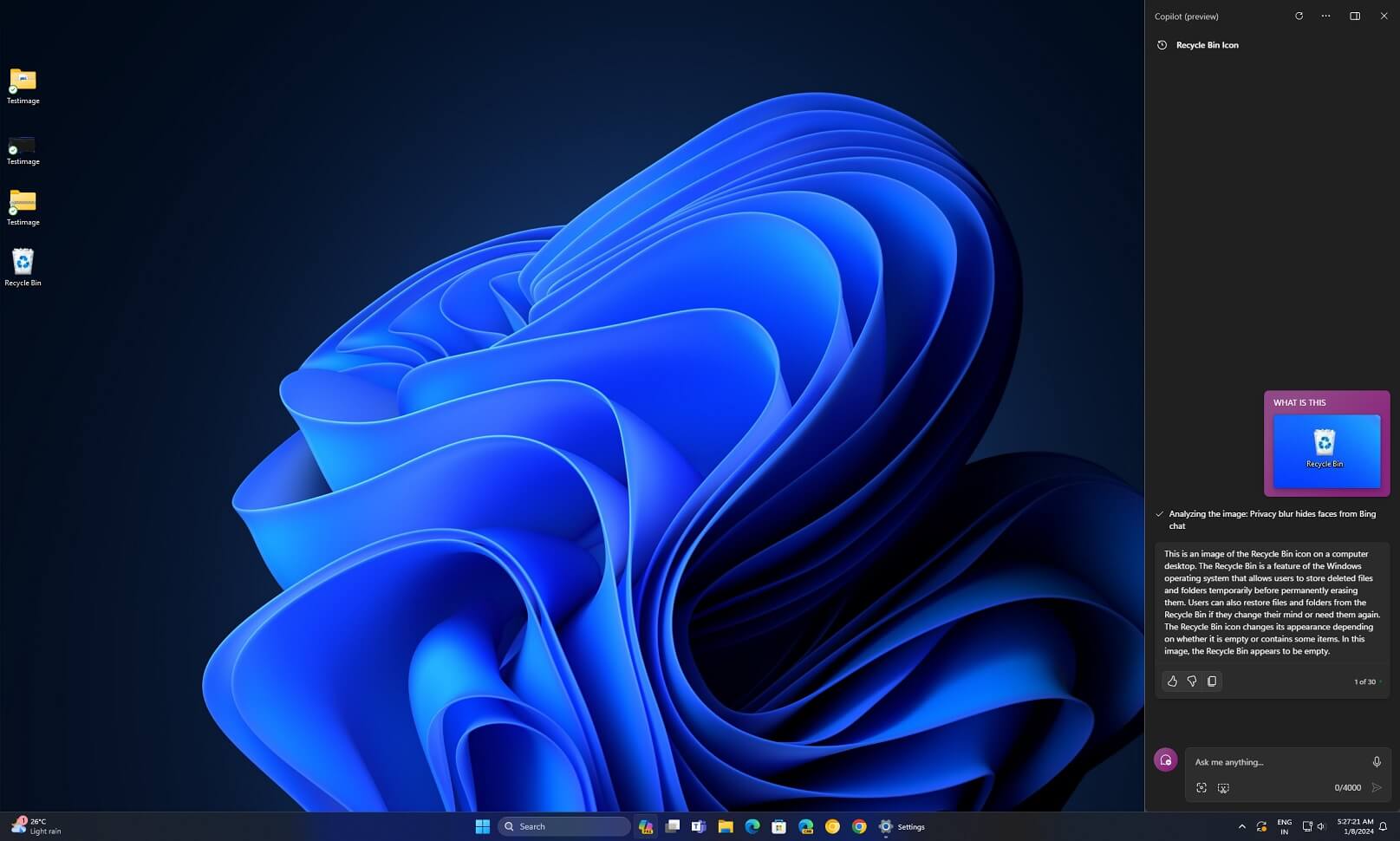
Task: Click the screen capture icon in the chat box
Action: point(1201,787)
